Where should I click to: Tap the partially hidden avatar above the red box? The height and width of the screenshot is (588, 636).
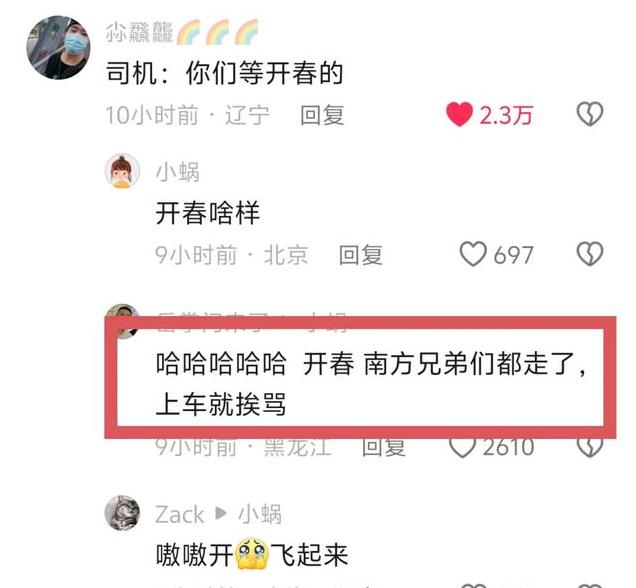point(122,311)
